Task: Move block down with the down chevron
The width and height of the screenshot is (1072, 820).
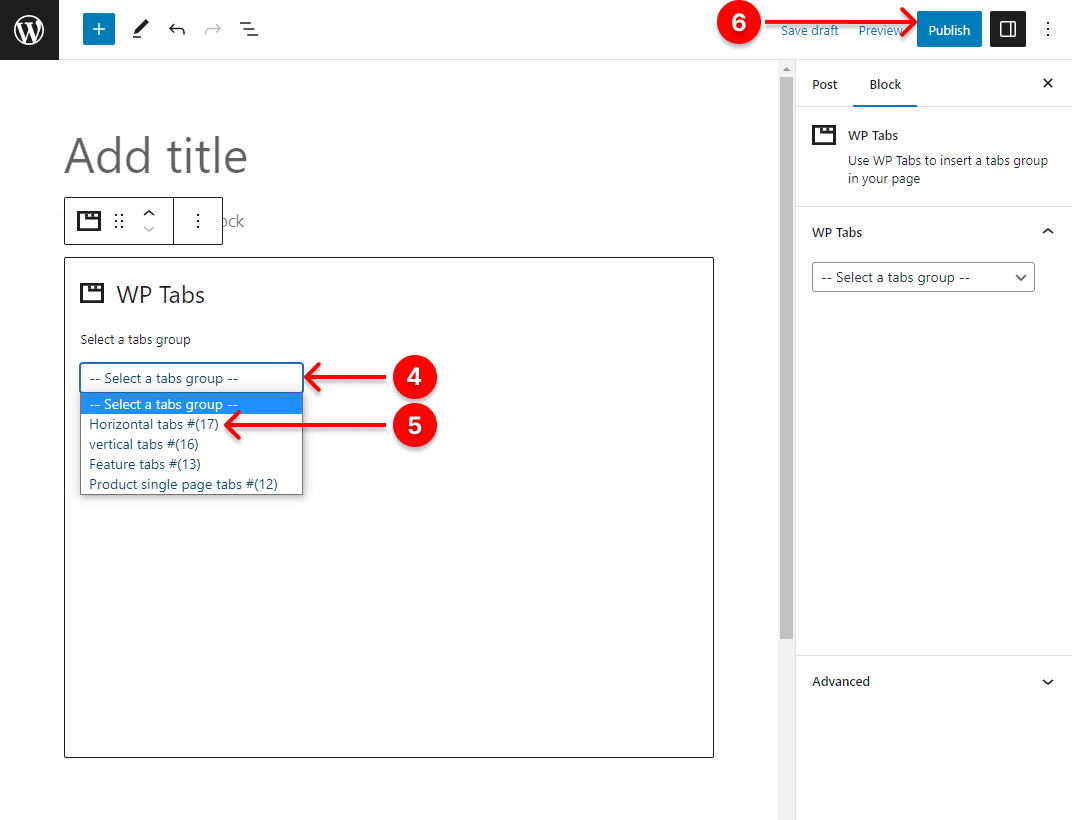Action: (x=149, y=229)
